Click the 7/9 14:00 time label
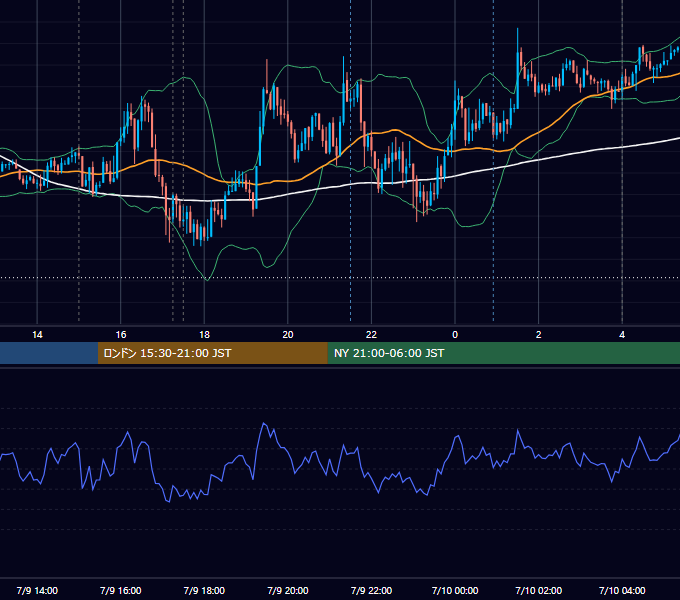The width and height of the screenshot is (680, 600). (x=37, y=590)
